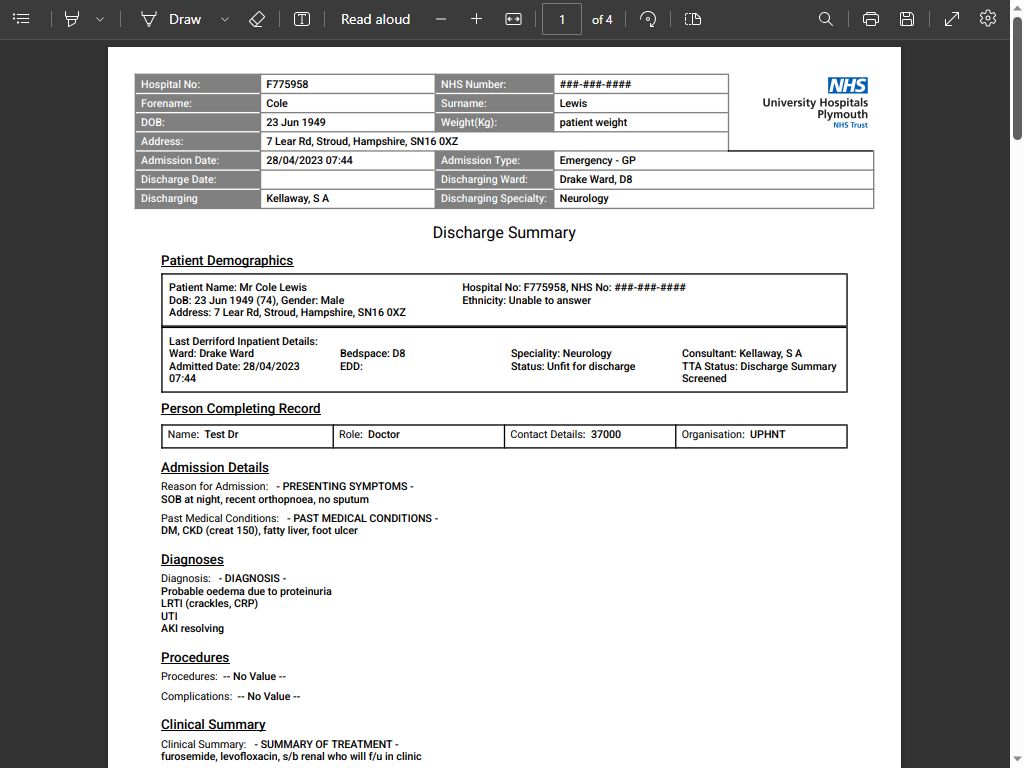Select the highlight tool
Image resolution: width=1024 pixels, height=768 pixels.
pos(72,19)
